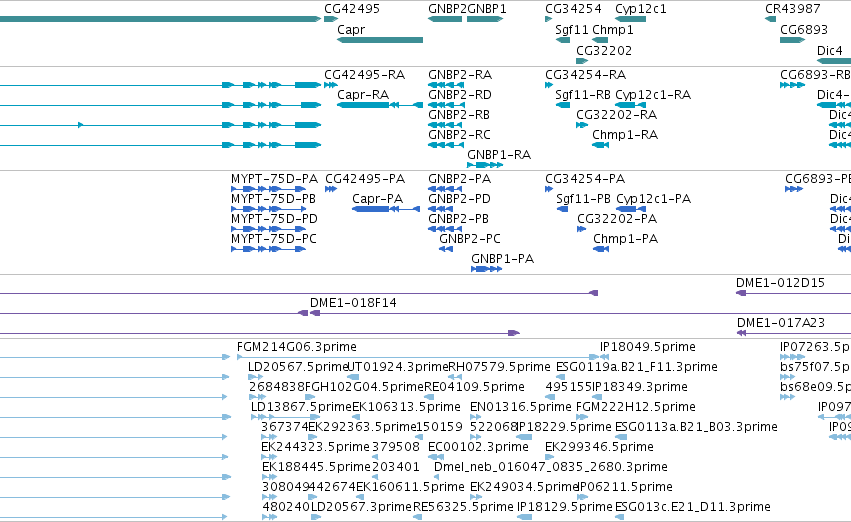Click the CG34254 gene label
Screen dimensions: 851x522
573,9
